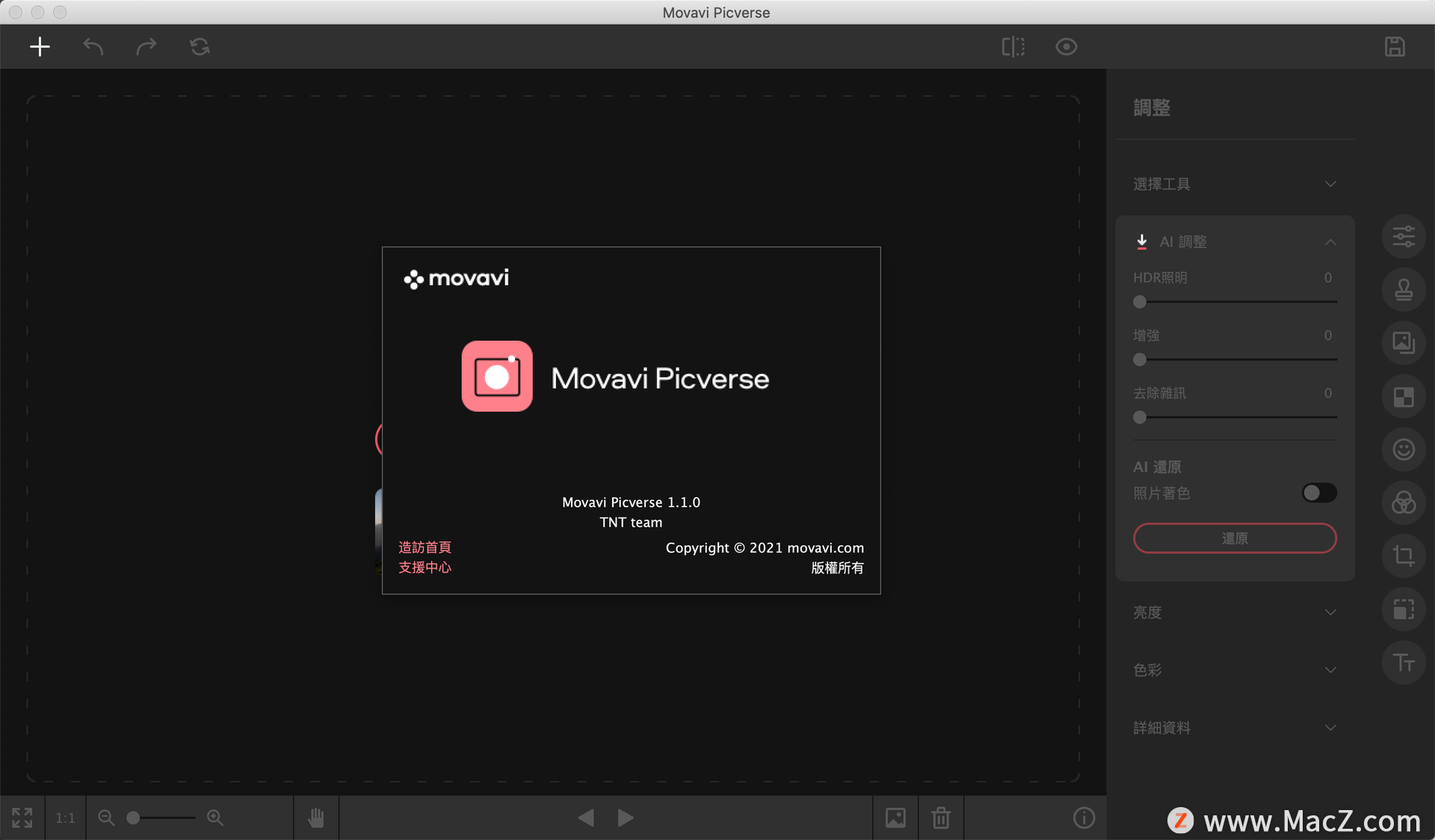Click the 增強 value field
This screenshot has width=1435, height=840.
[x=1327, y=335]
